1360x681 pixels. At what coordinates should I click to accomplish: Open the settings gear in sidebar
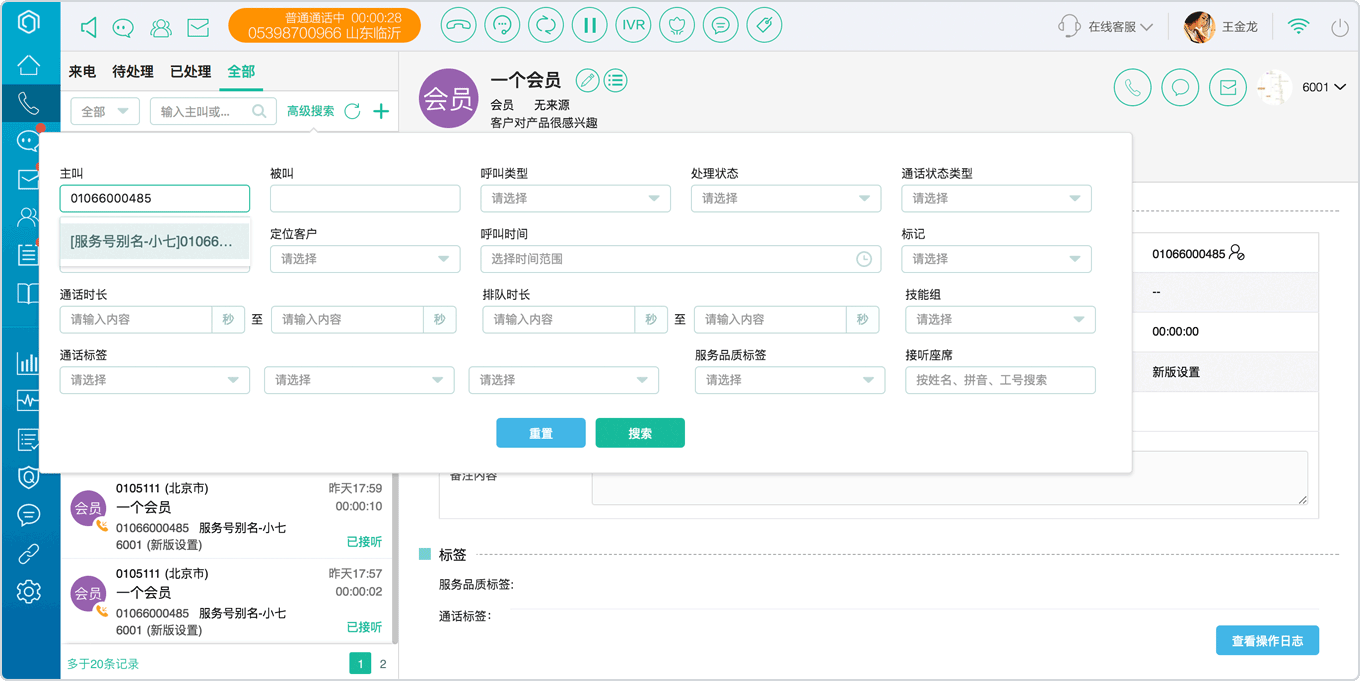(29, 591)
